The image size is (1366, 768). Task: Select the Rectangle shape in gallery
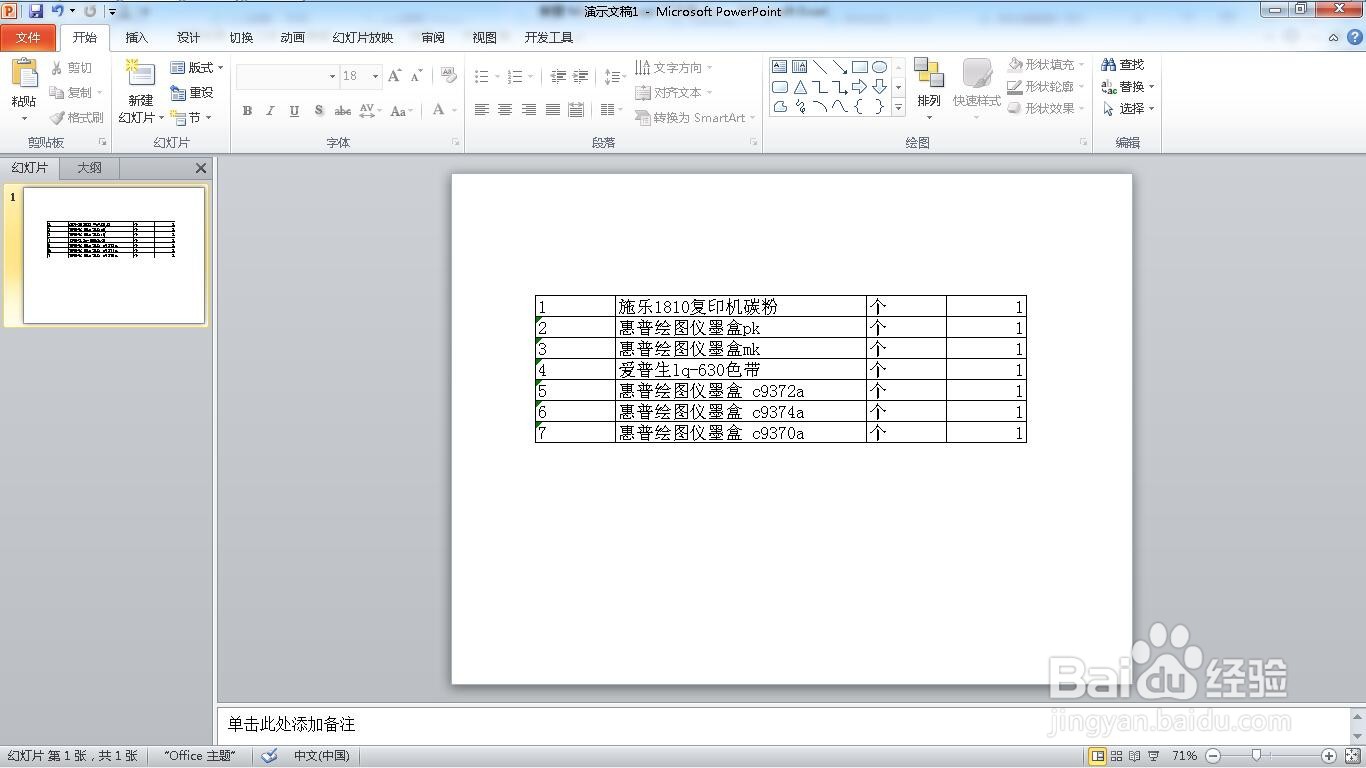coord(859,67)
